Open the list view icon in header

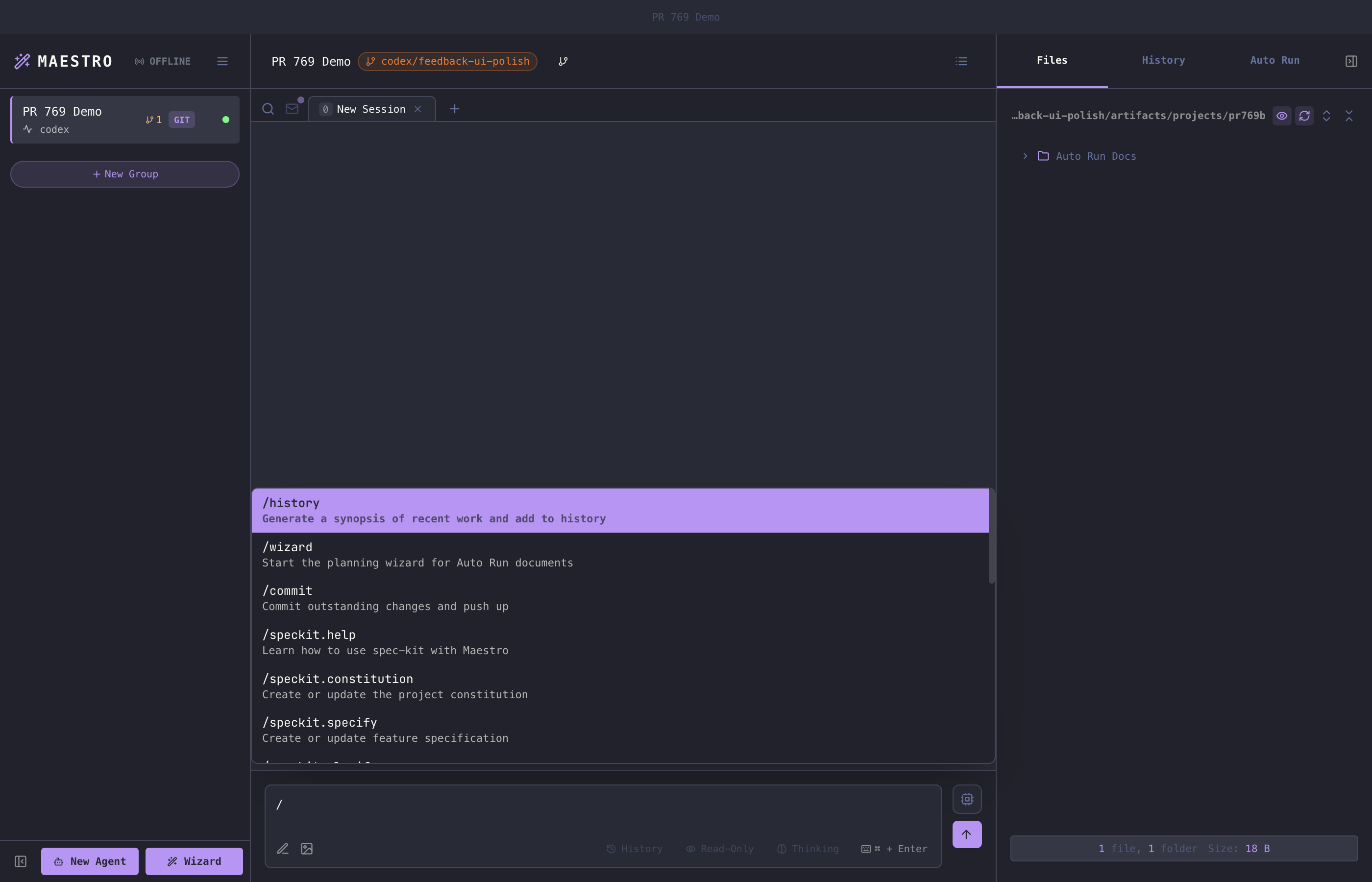pos(961,61)
